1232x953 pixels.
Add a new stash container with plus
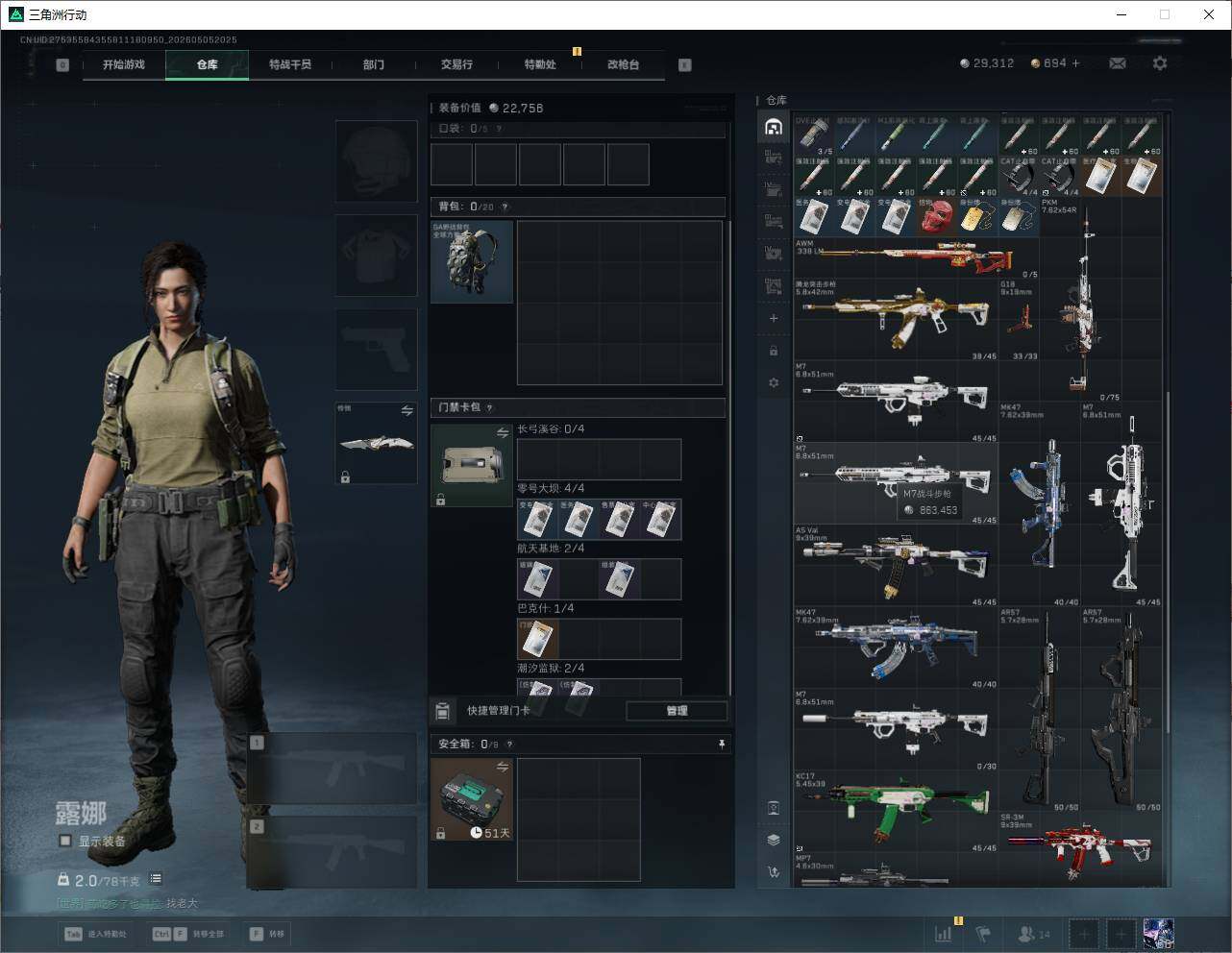tap(774, 318)
